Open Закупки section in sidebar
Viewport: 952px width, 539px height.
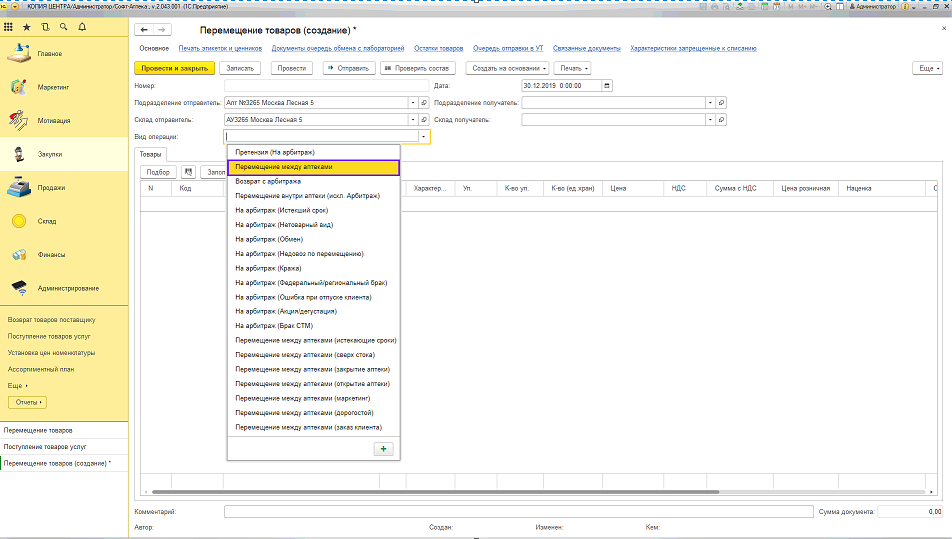50,154
